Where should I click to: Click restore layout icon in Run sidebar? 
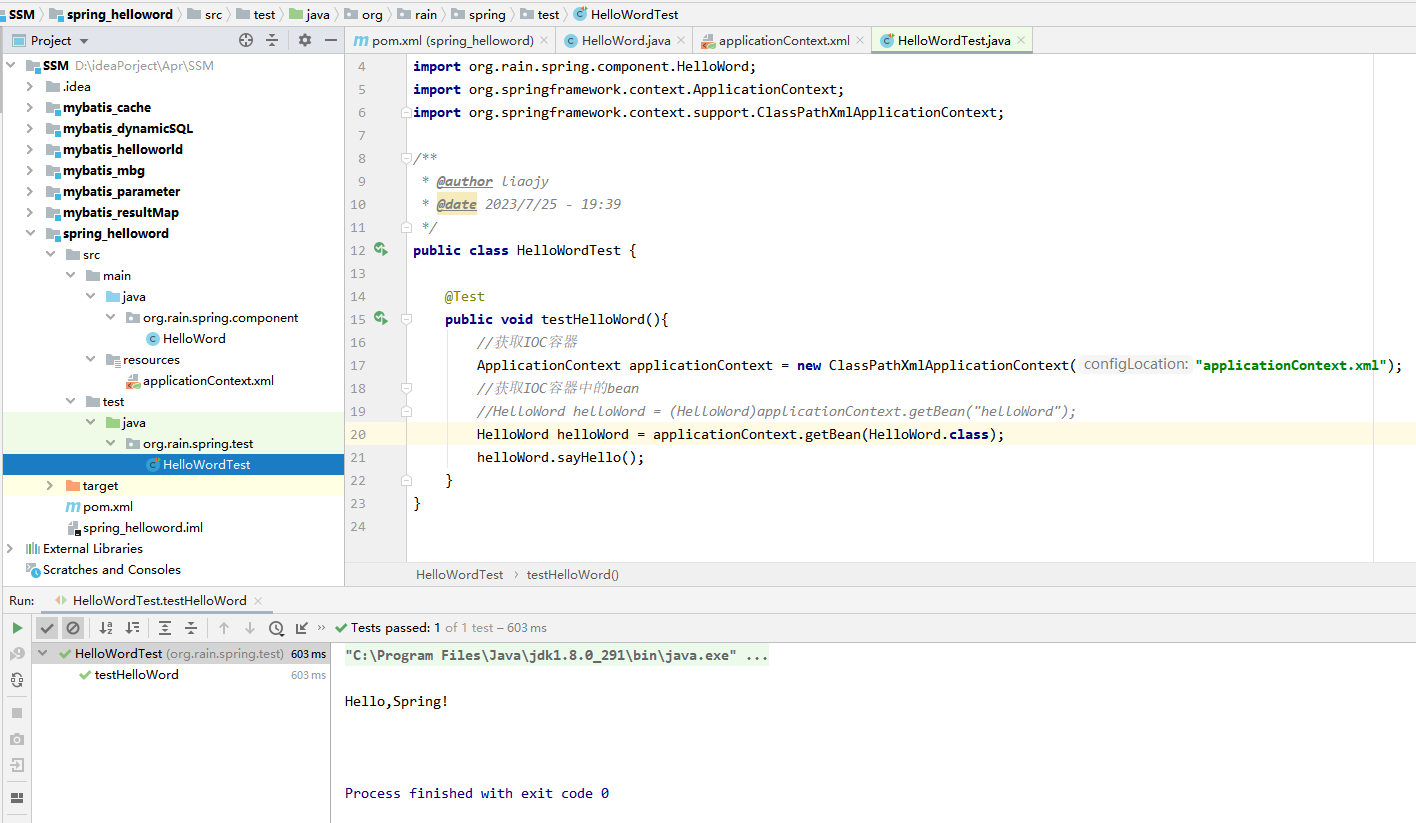(x=17, y=798)
